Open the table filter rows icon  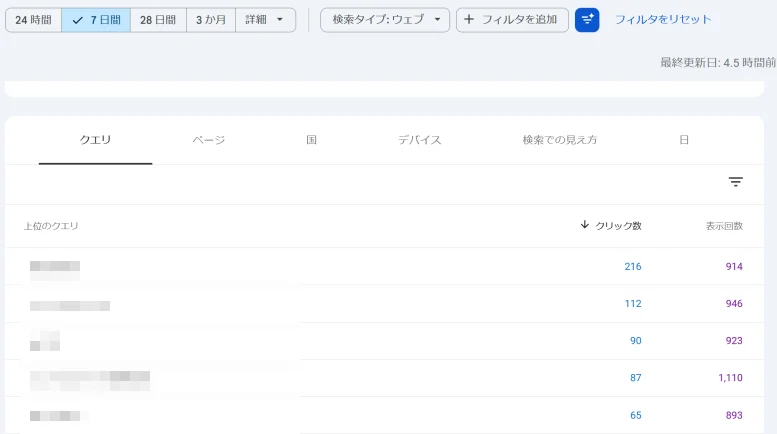735,182
